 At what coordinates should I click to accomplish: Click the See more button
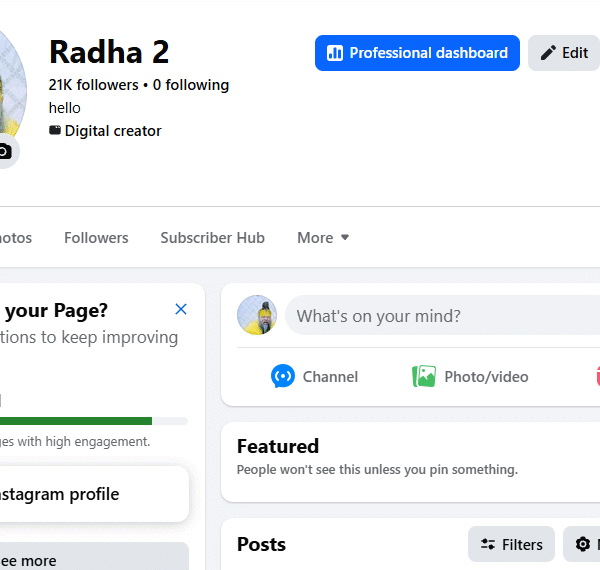click(94, 557)
